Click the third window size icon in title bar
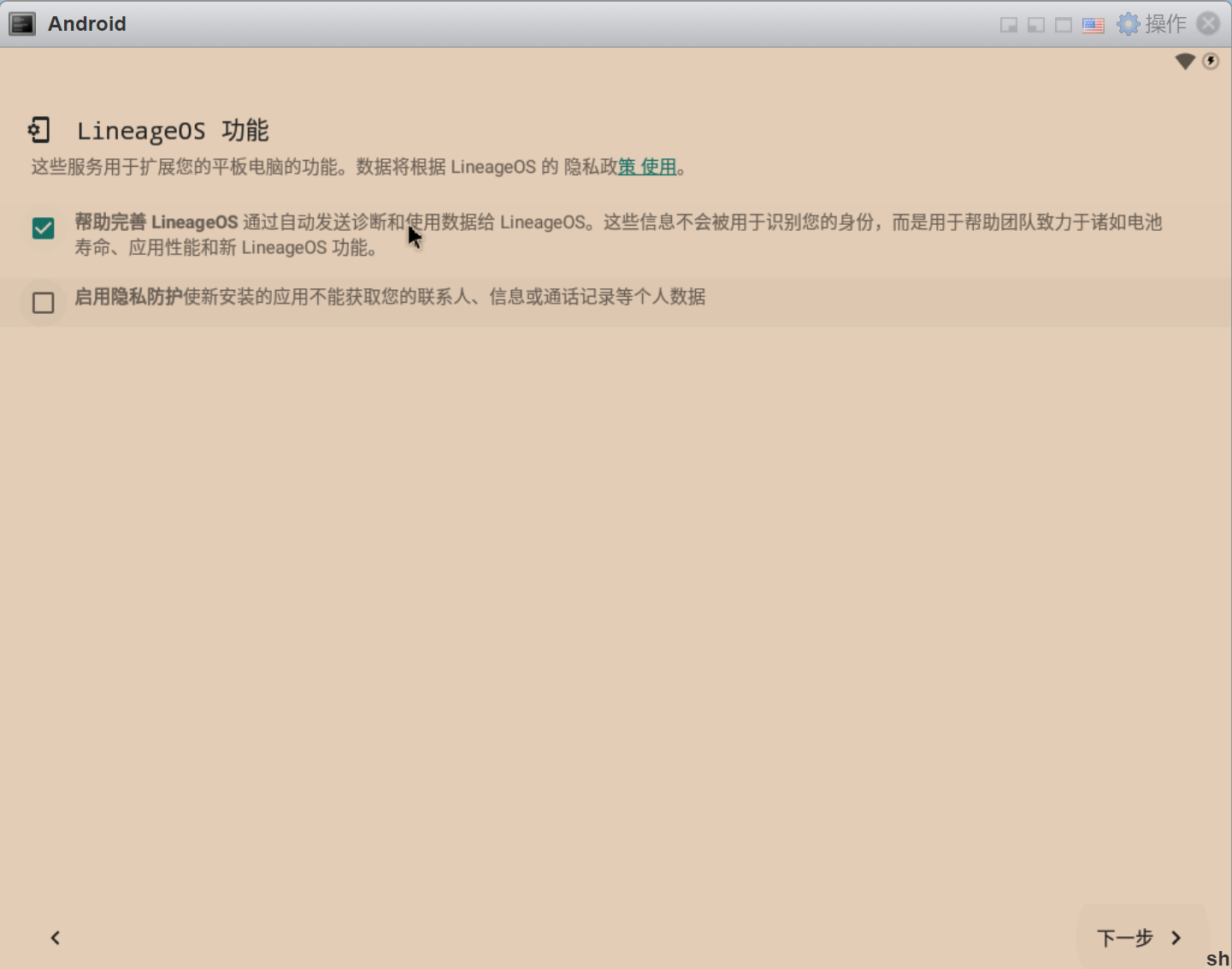The width and height of the screenshot is (1232, 969). tap(1064, 25)
